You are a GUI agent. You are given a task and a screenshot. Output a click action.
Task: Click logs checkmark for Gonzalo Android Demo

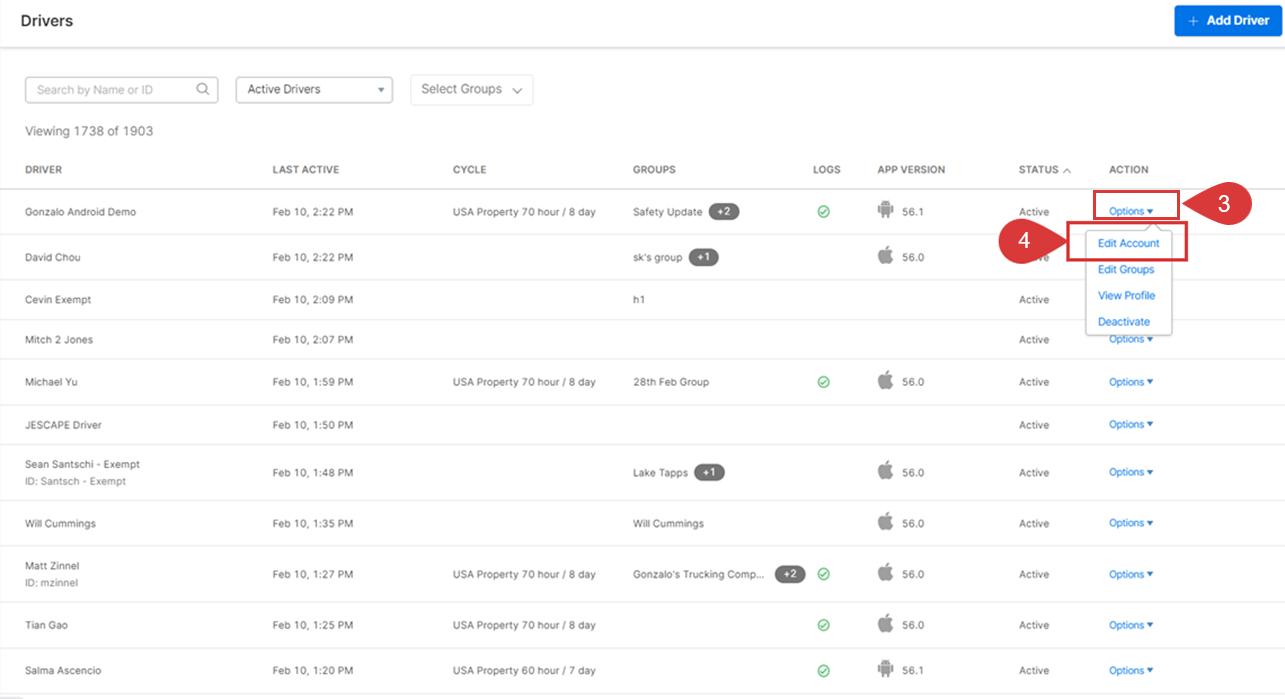[824, 212]
